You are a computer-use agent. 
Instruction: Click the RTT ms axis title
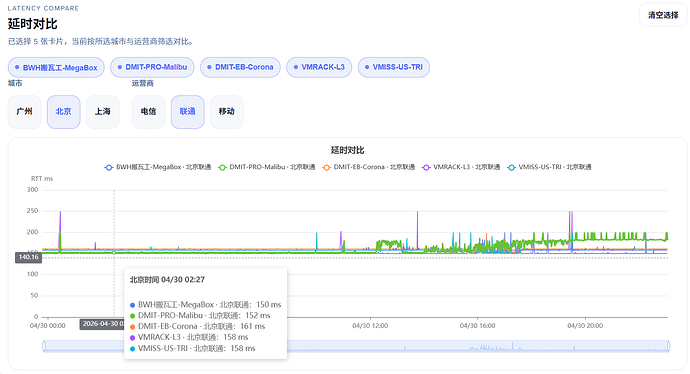[42, 179]
